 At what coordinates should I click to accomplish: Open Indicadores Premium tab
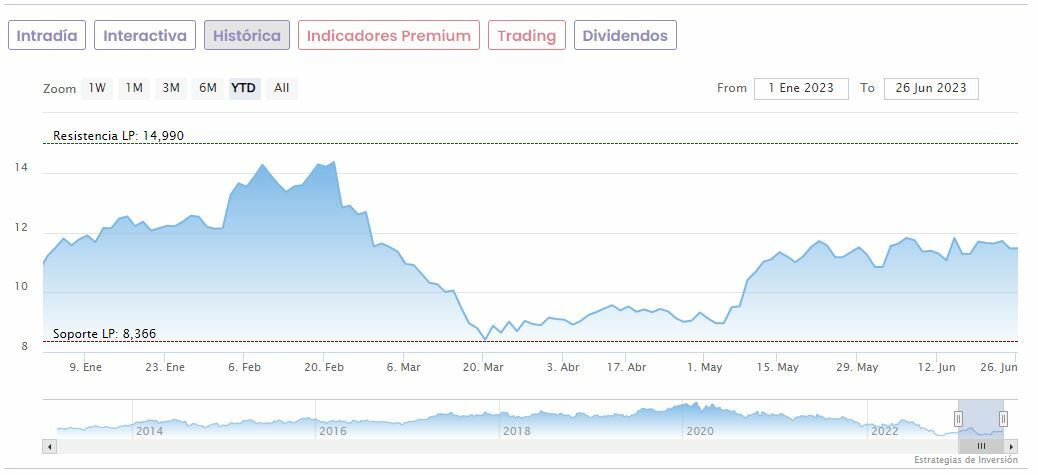(x=388, y=36)
